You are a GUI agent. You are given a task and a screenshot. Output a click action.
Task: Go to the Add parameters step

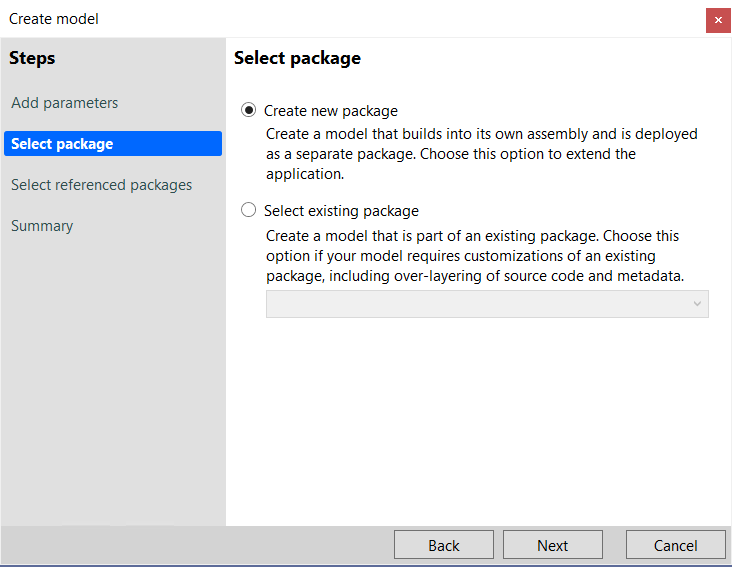64,103
